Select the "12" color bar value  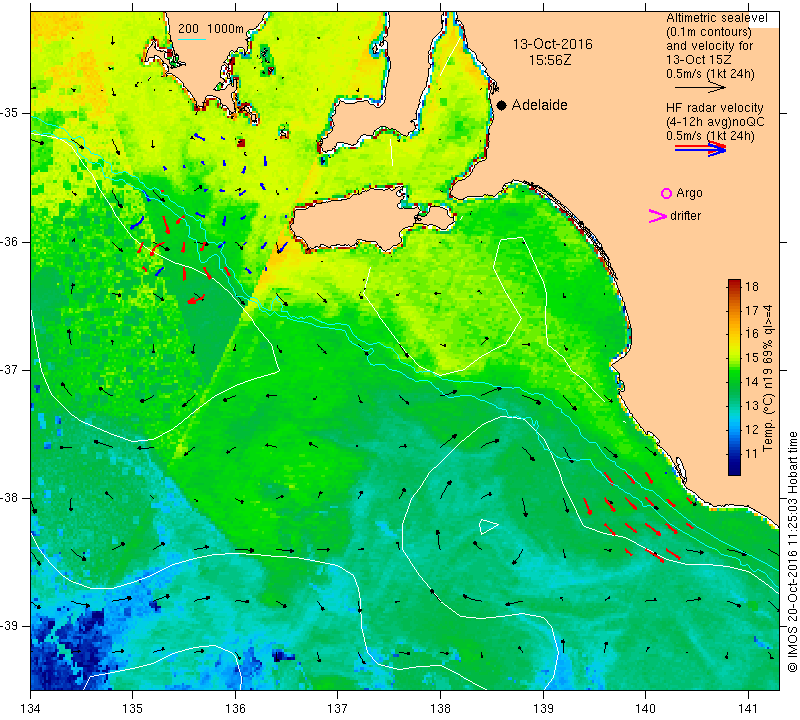pyautogui.click(x=752, y=429)
